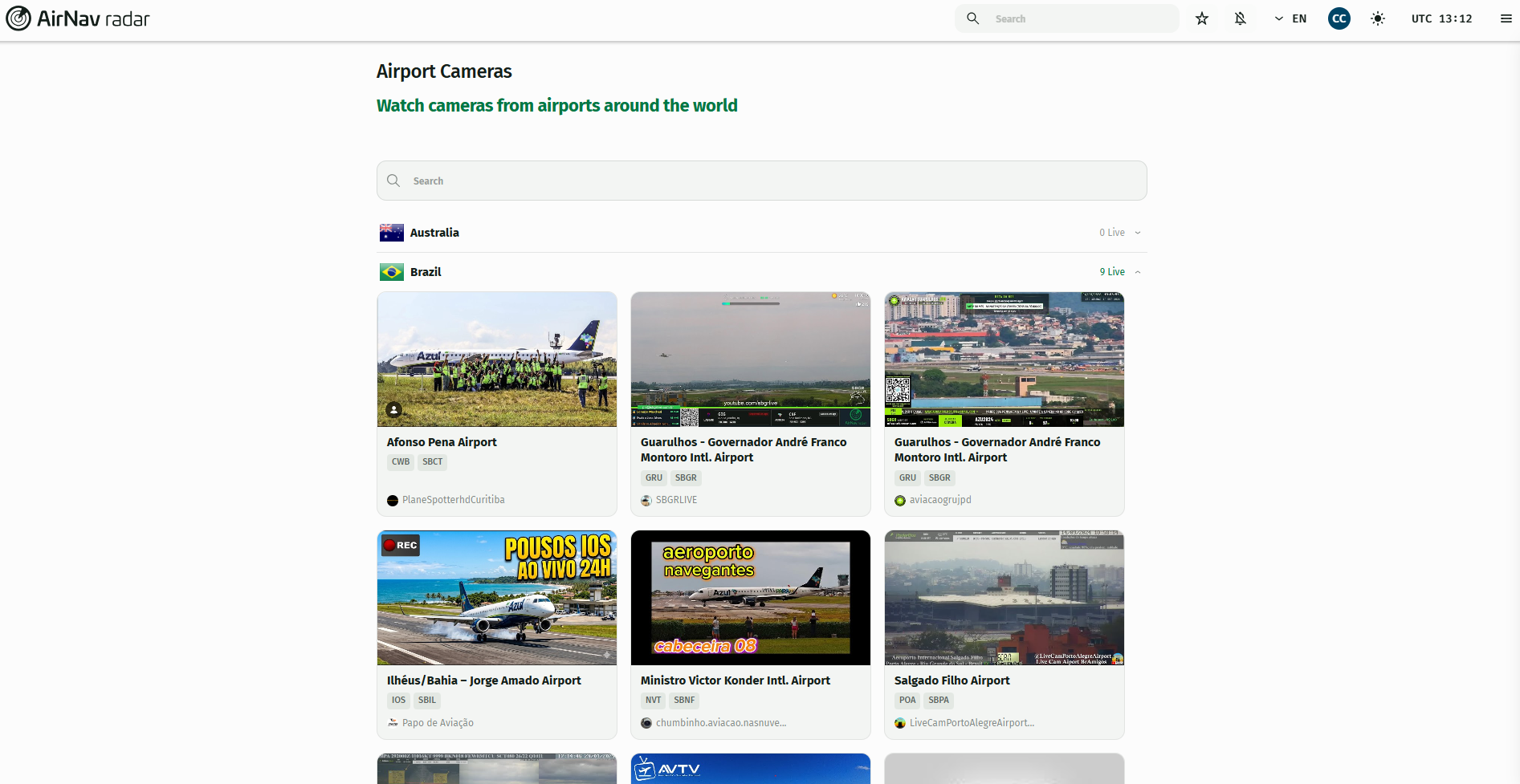Select the IOS code tag
The height and width of the screenshot is (784, 1520).
point(398,701)
